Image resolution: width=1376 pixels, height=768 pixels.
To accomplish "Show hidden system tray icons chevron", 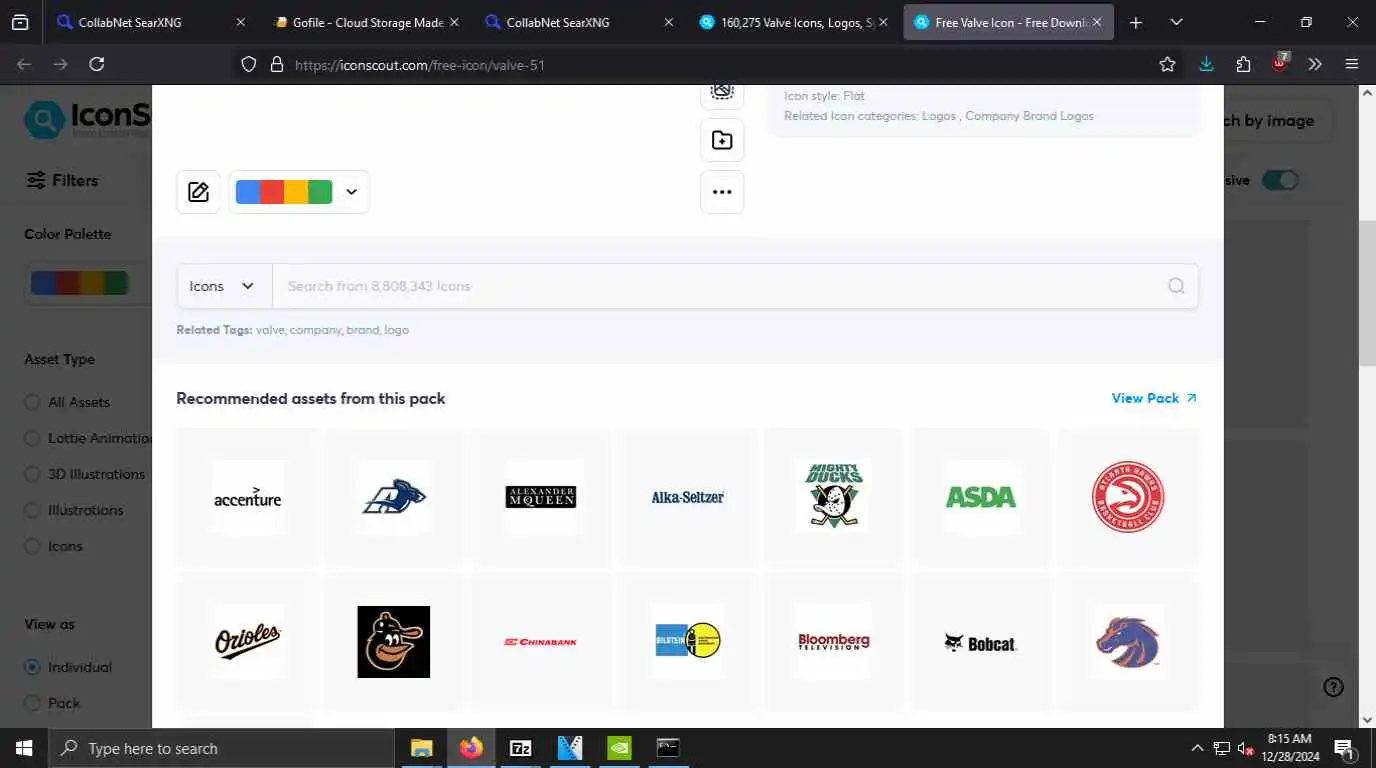I will click(x=1197, y=748).
